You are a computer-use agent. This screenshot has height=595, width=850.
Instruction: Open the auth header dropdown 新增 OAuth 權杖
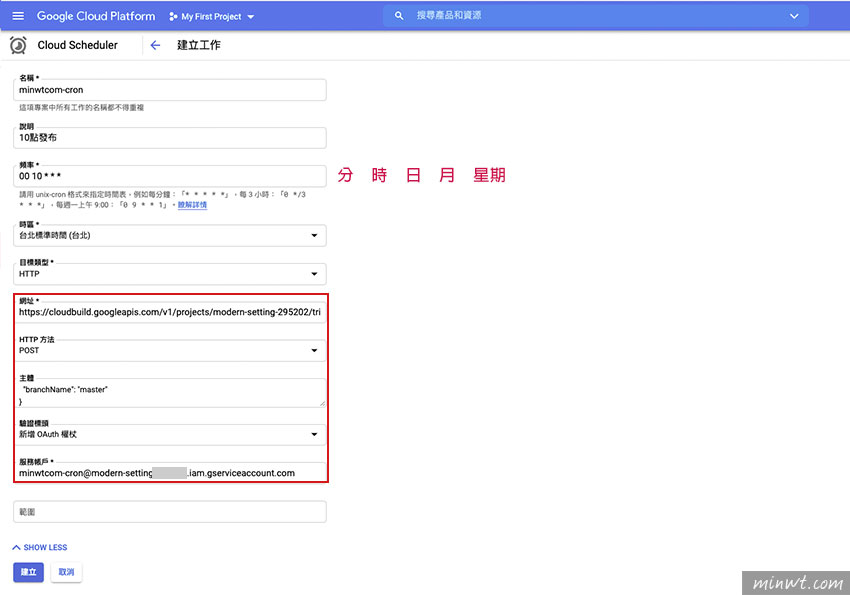170,435
